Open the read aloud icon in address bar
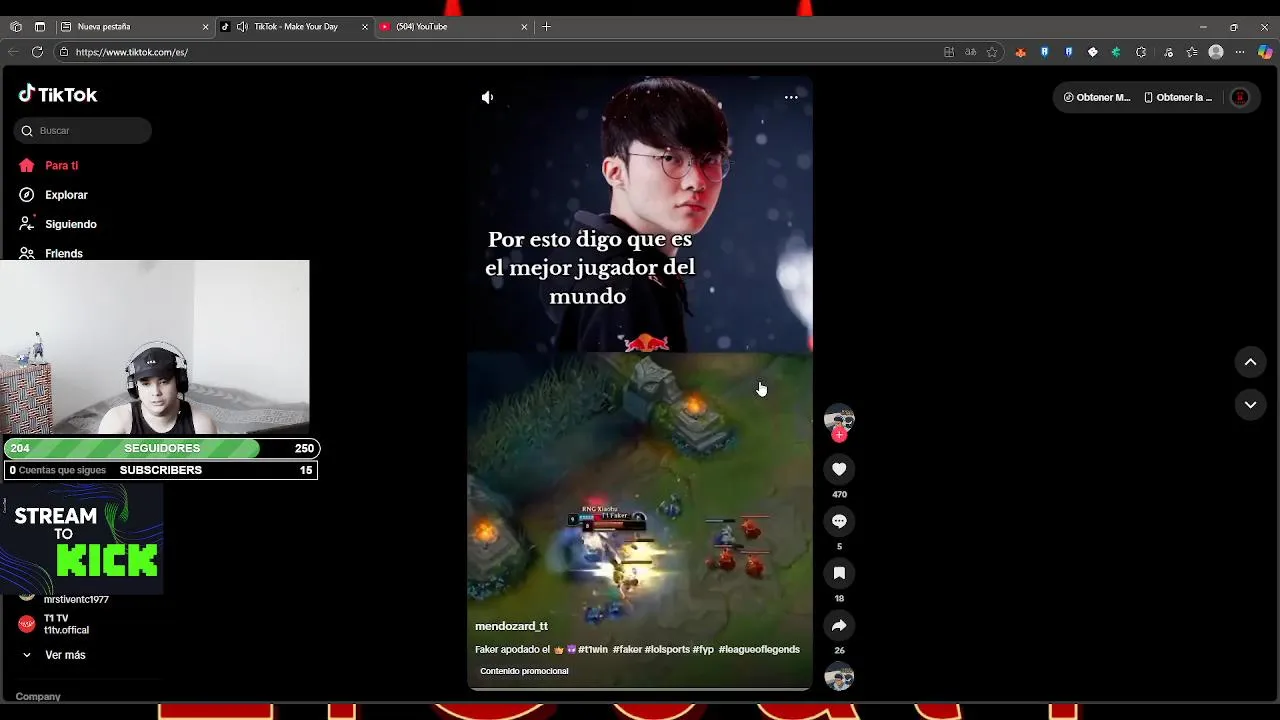The image size is (1280, 720). coord(970,52)
